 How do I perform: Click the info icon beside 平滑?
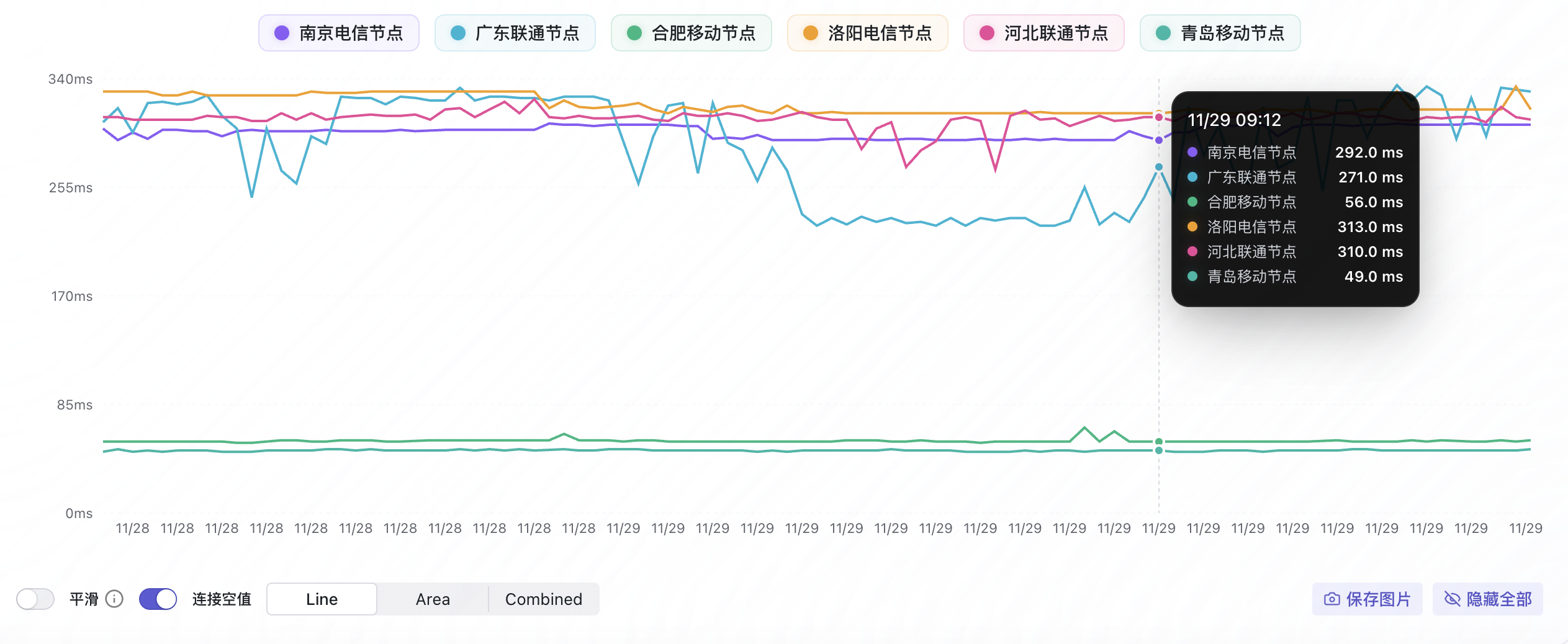[114, 599]
